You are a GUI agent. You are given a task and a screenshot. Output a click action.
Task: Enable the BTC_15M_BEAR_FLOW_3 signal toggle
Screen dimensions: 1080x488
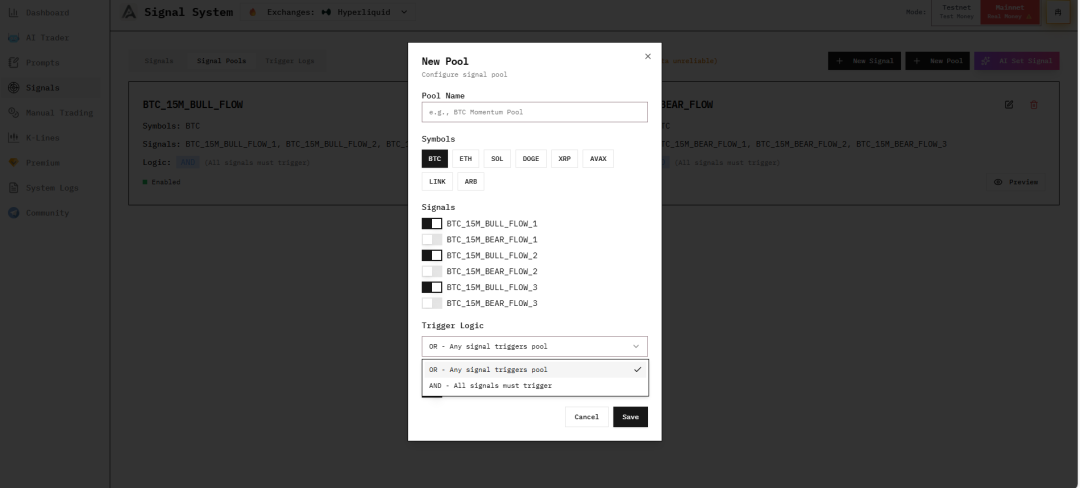[x=432, y=303]
